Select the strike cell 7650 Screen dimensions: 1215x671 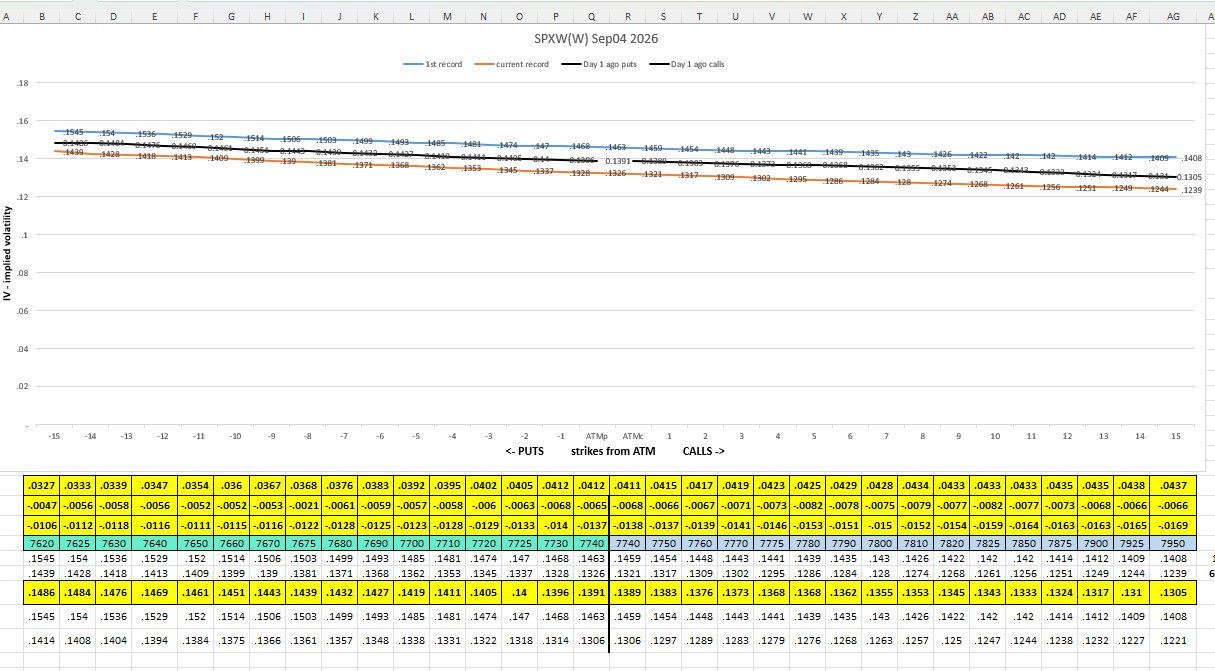click(x=194, y=542)
